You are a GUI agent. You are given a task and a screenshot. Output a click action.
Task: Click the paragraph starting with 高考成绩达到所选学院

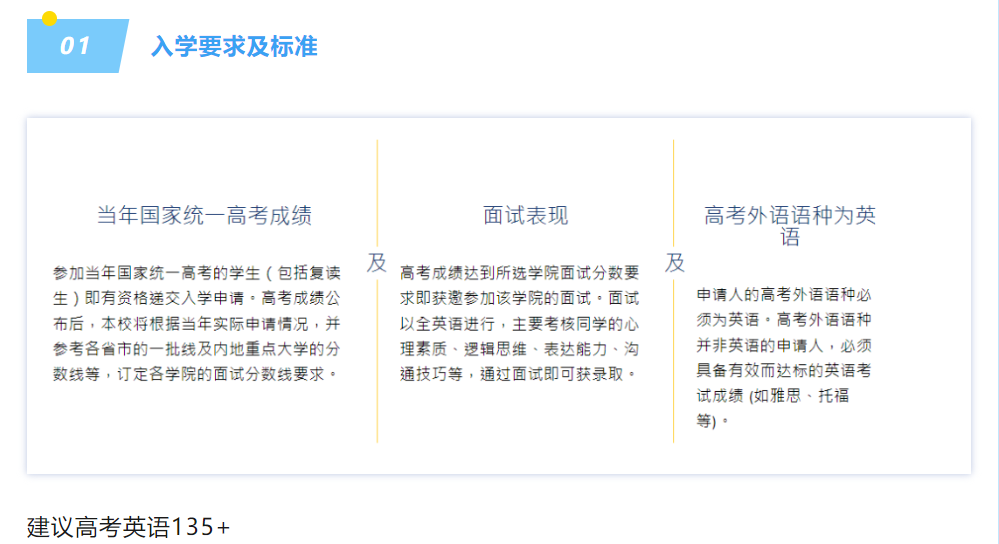click(519, 323)
